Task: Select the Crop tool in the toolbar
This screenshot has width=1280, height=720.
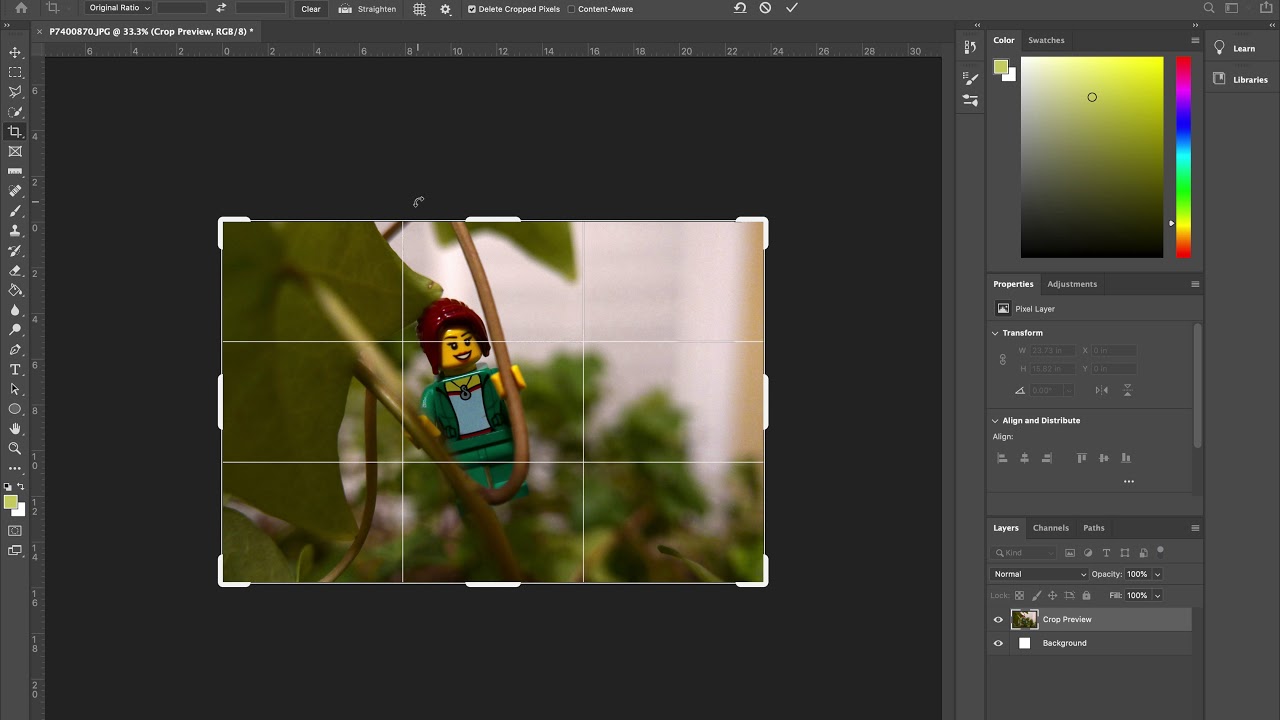Action: tap(15, 132)
